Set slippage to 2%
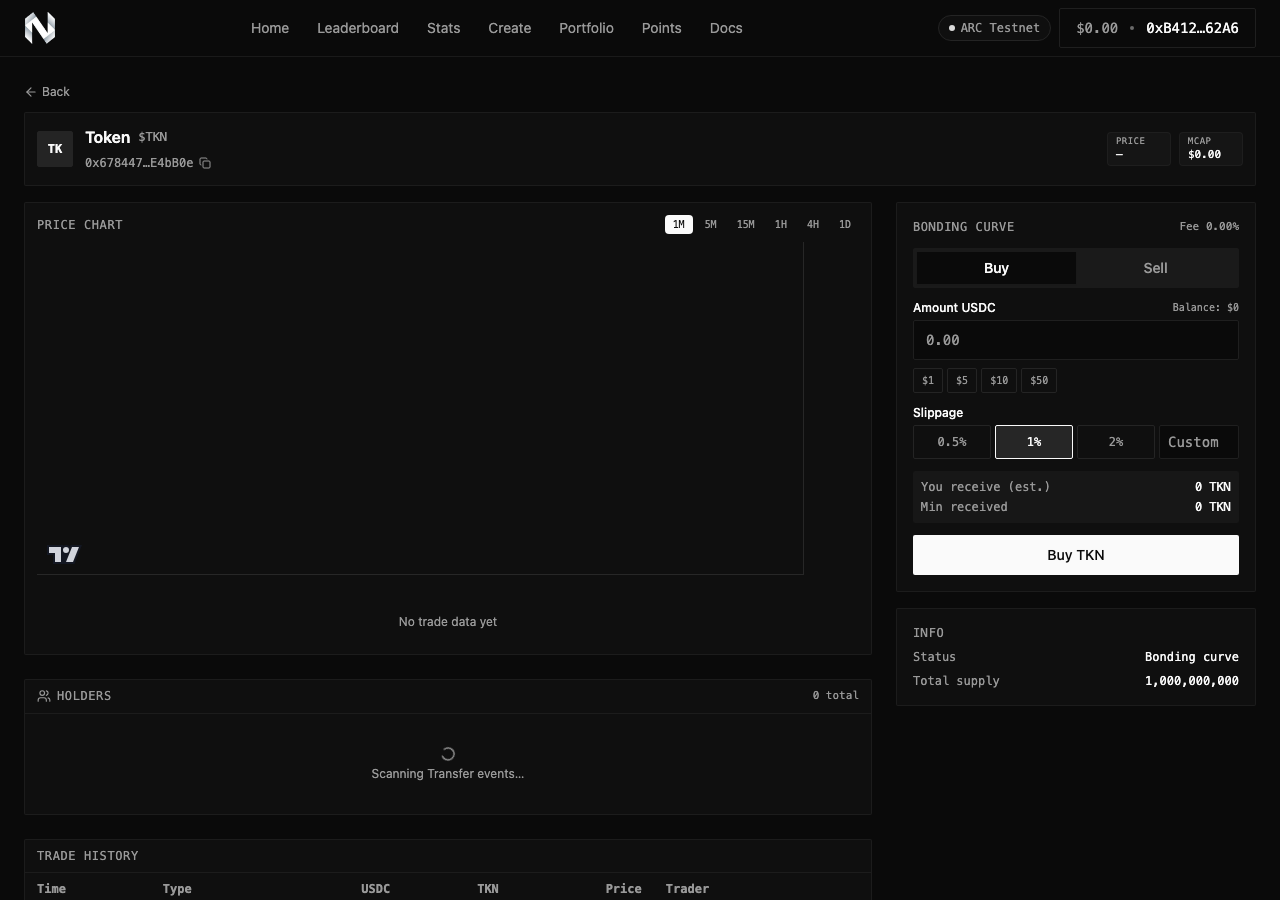The image size is (1280, 900). click(1116, 442)
